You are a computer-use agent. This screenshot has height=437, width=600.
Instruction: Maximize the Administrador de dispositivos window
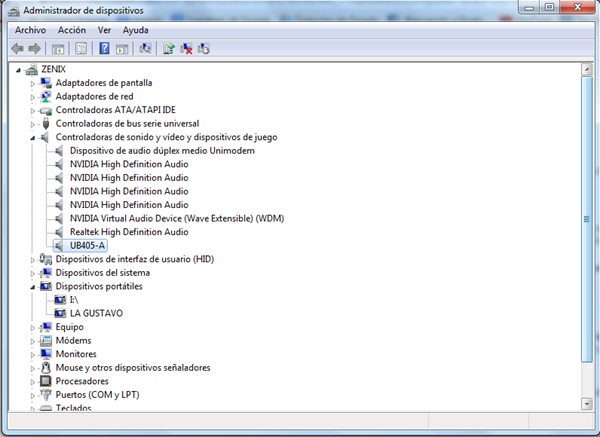click(x=549, y=8)
